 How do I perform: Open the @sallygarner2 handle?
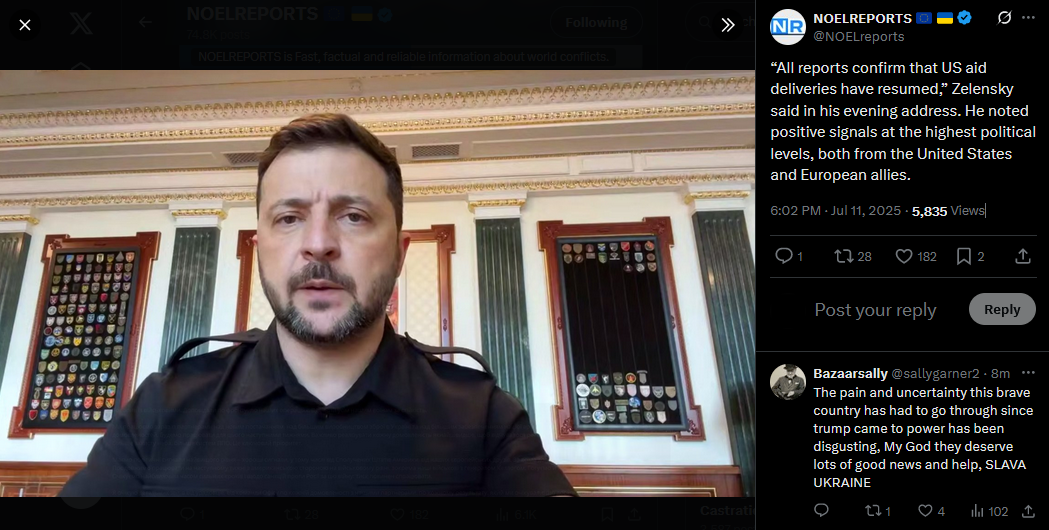pos(935,373)
